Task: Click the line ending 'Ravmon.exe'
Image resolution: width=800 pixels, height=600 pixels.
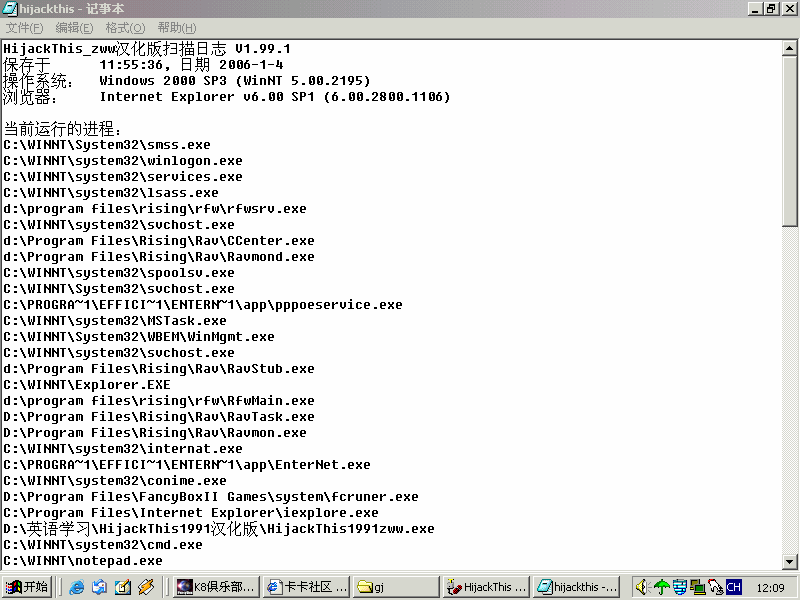Action: click(155, 433)
